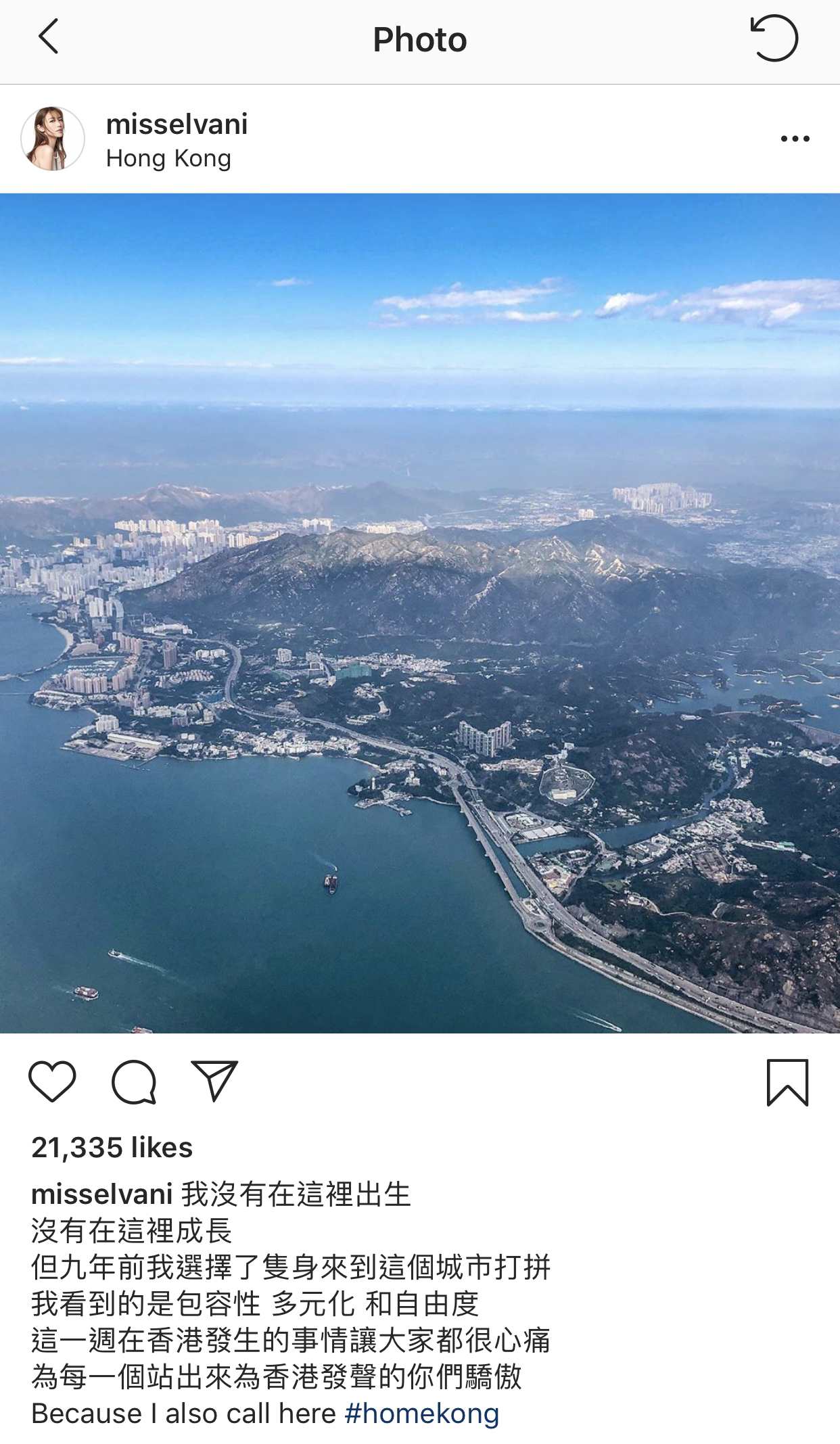Open comments via the speech bubble icon
Image resolution: width=840 pixels, height=1444 pixels.
pos(134,1082)
